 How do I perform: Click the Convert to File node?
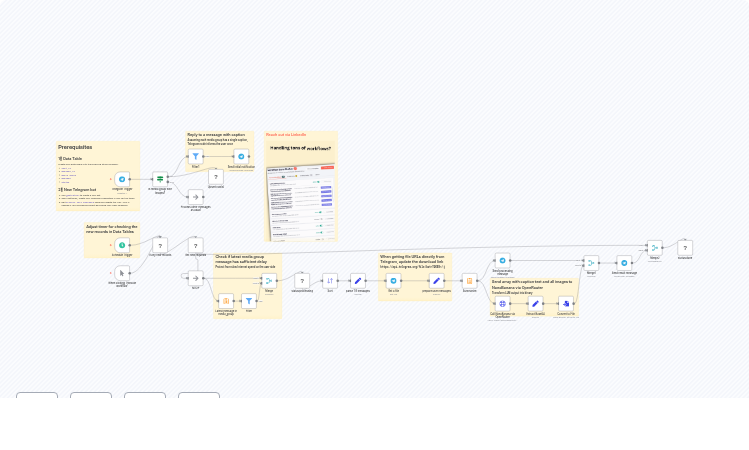coord(566,303)
